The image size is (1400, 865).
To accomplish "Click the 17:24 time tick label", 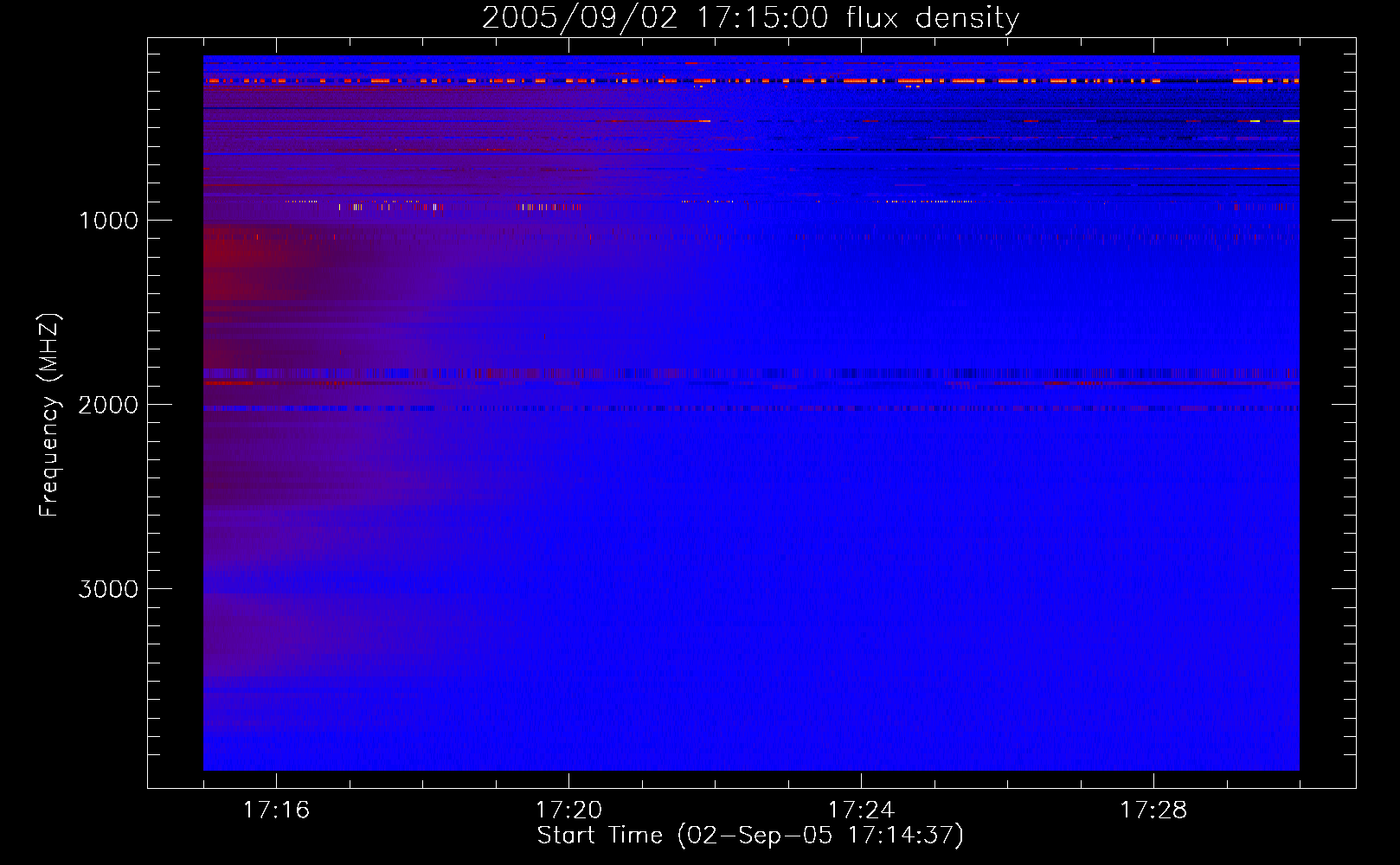I will 861,811.
